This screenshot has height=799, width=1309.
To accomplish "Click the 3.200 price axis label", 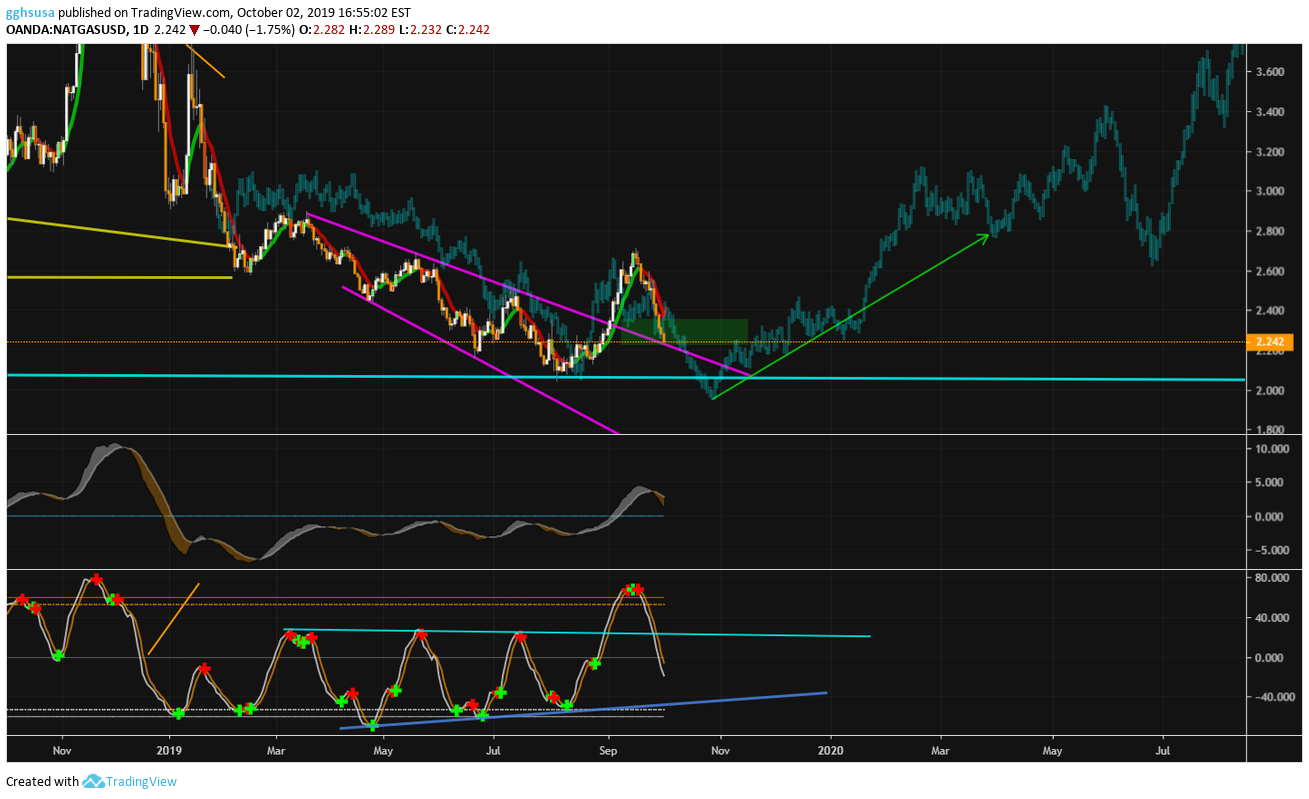I will click(x=1272, y=152).
